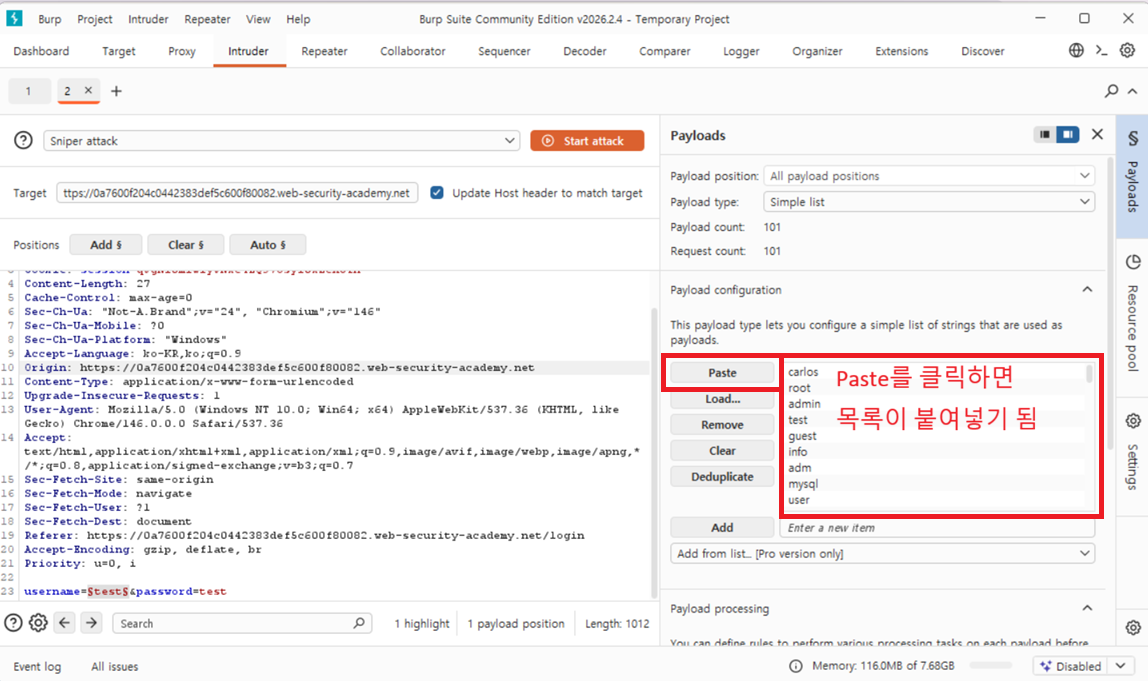Expand the Disabled status dropdown arrow
The height and width of the screenshot is (681, 1148).
[x=1121, y=666]
